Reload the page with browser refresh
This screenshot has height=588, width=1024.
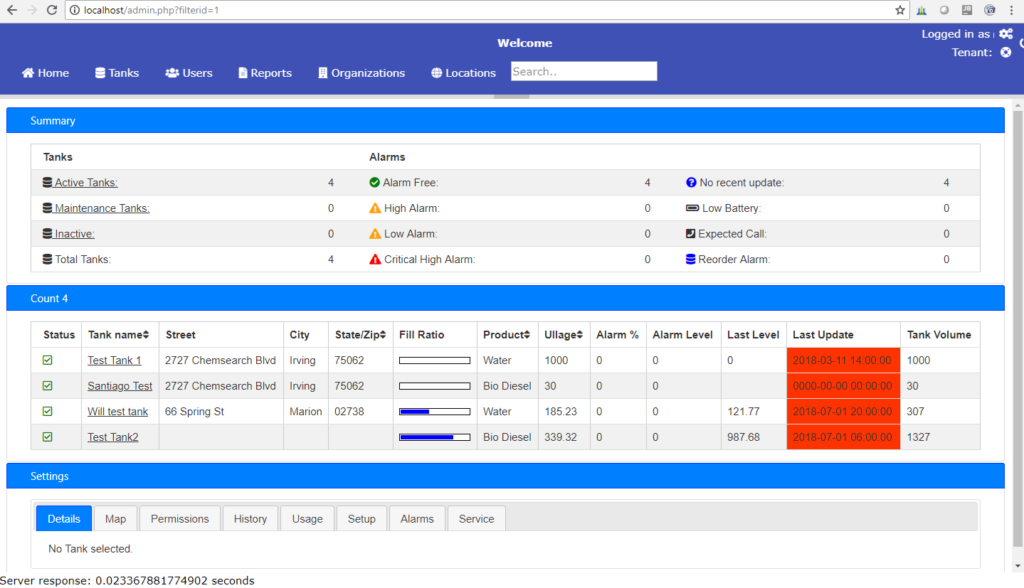[52, 10]
